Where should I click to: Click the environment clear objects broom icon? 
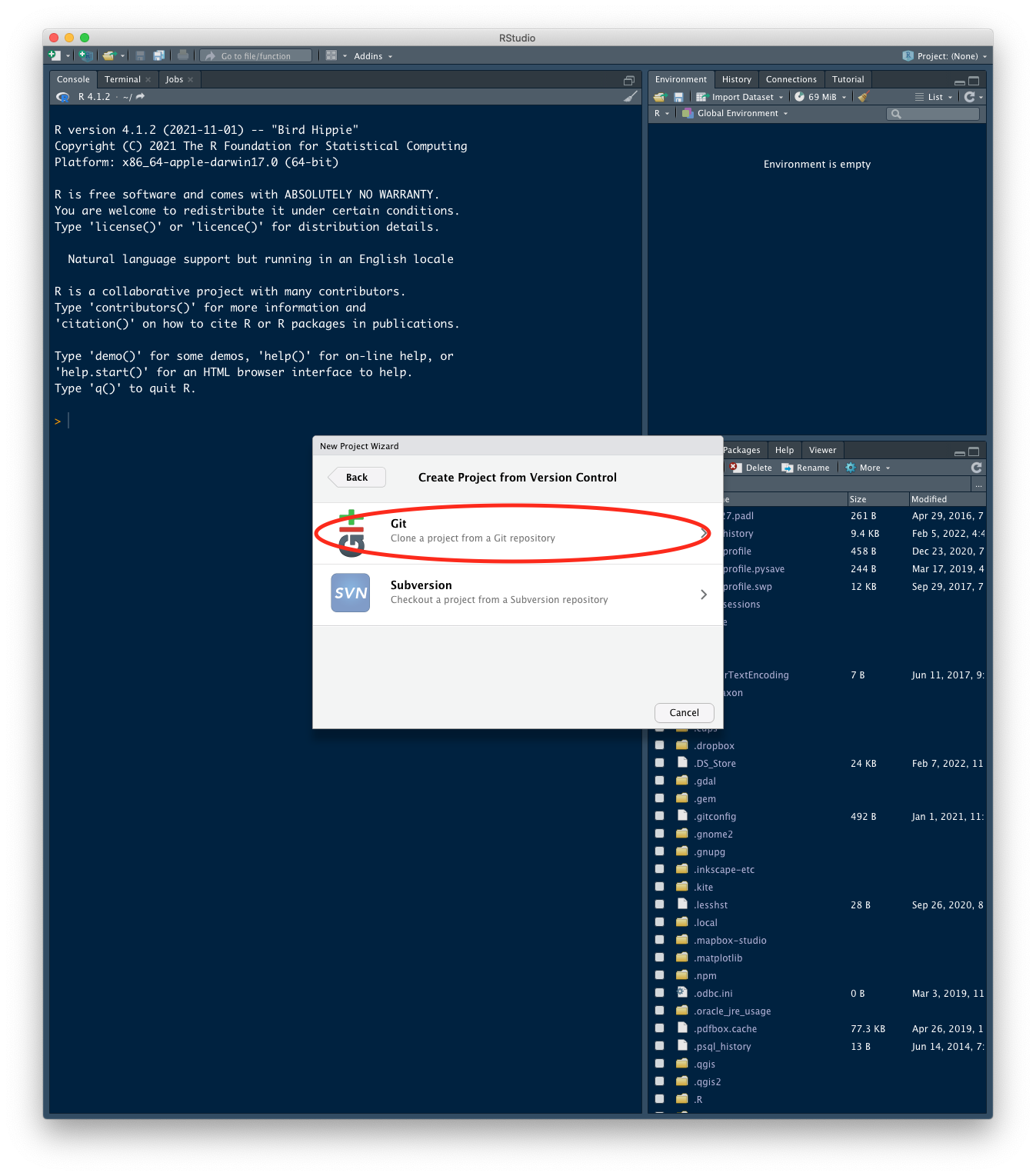[863, 97]
